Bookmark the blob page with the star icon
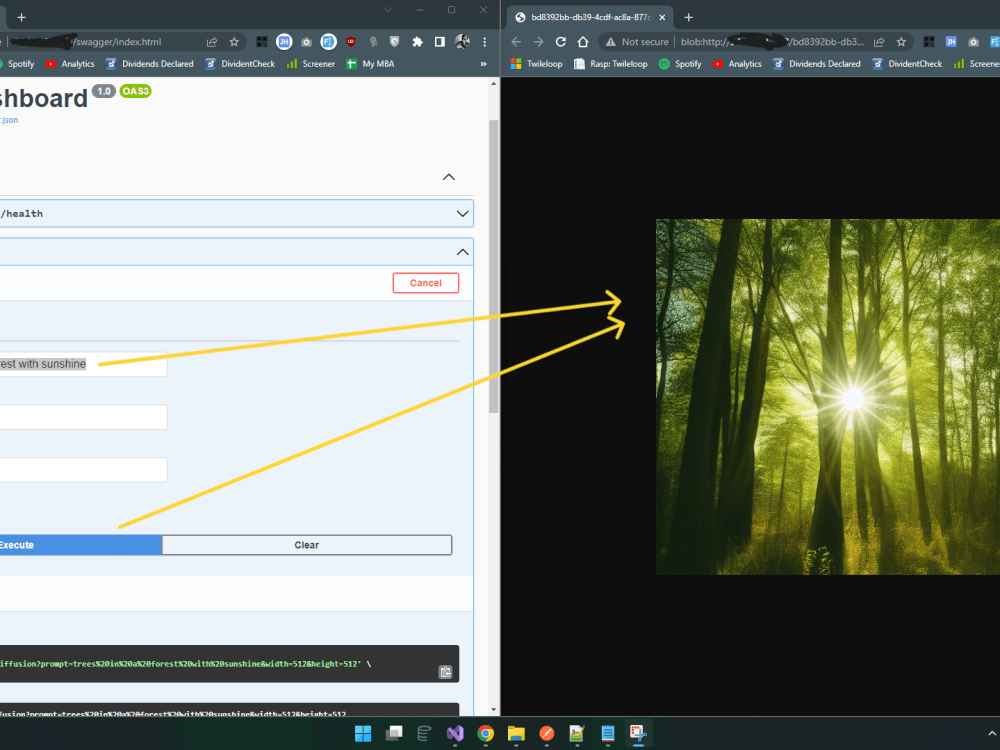 [901, 42]
